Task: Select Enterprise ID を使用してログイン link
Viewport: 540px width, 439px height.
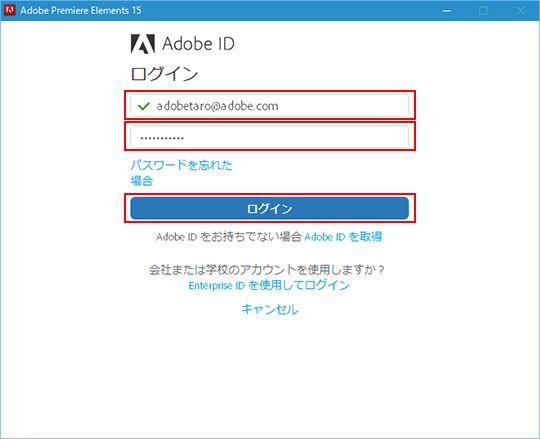Action: [269, 285]
